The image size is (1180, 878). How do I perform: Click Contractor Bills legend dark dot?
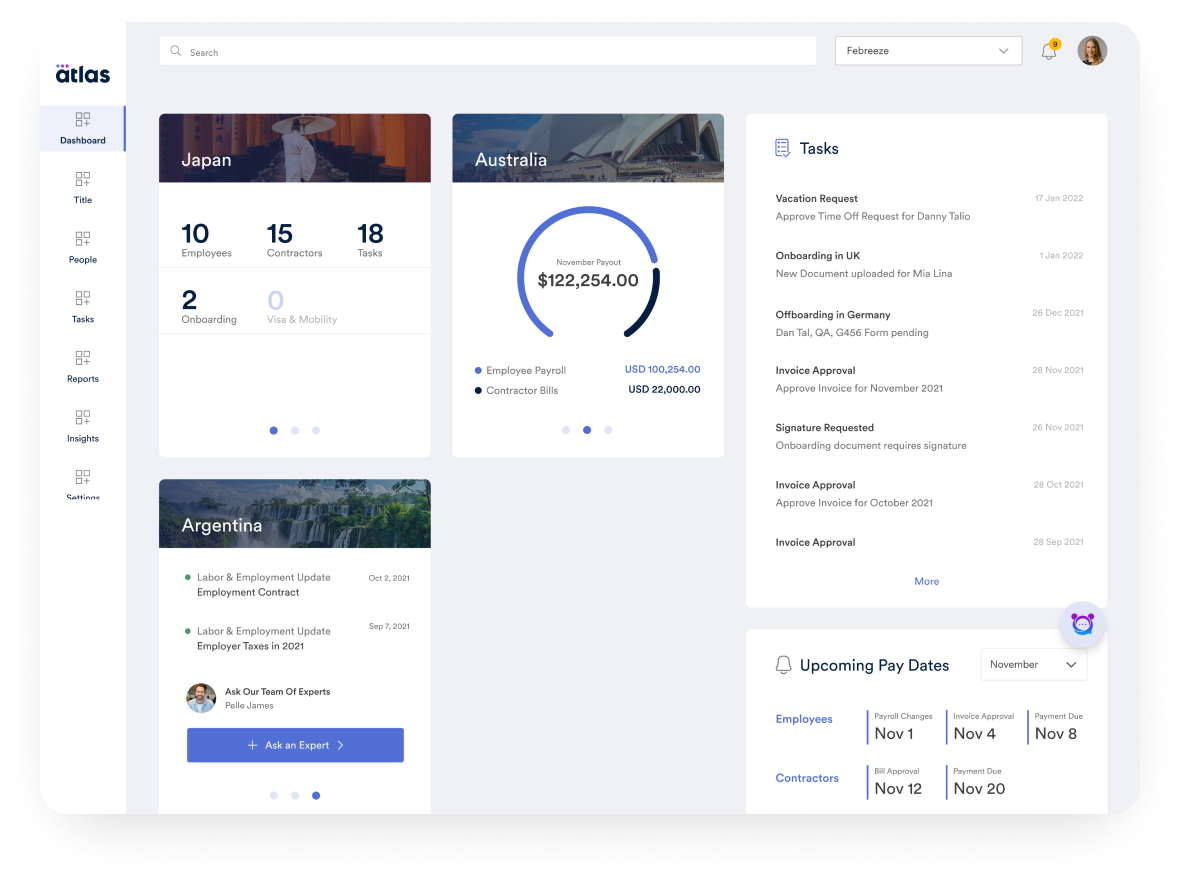(478, 390)
